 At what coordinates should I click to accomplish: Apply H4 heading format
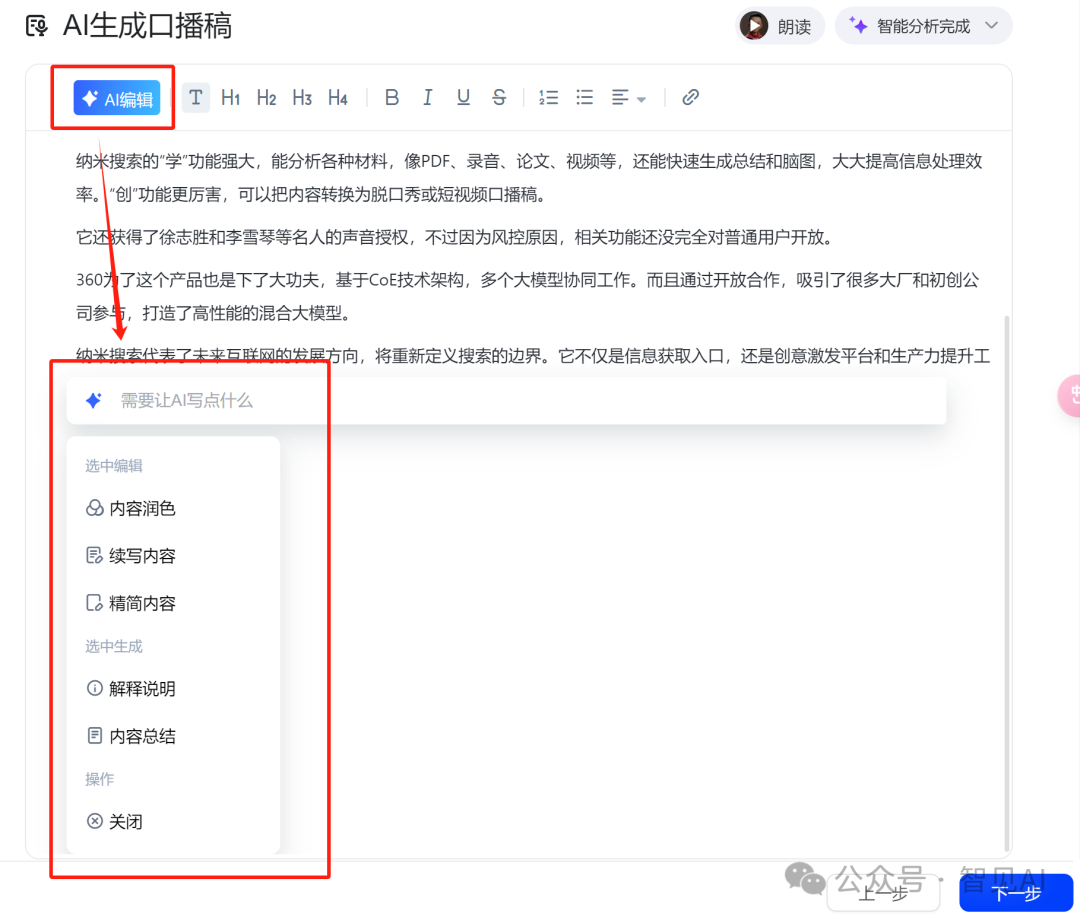click(x=338, y=97)
